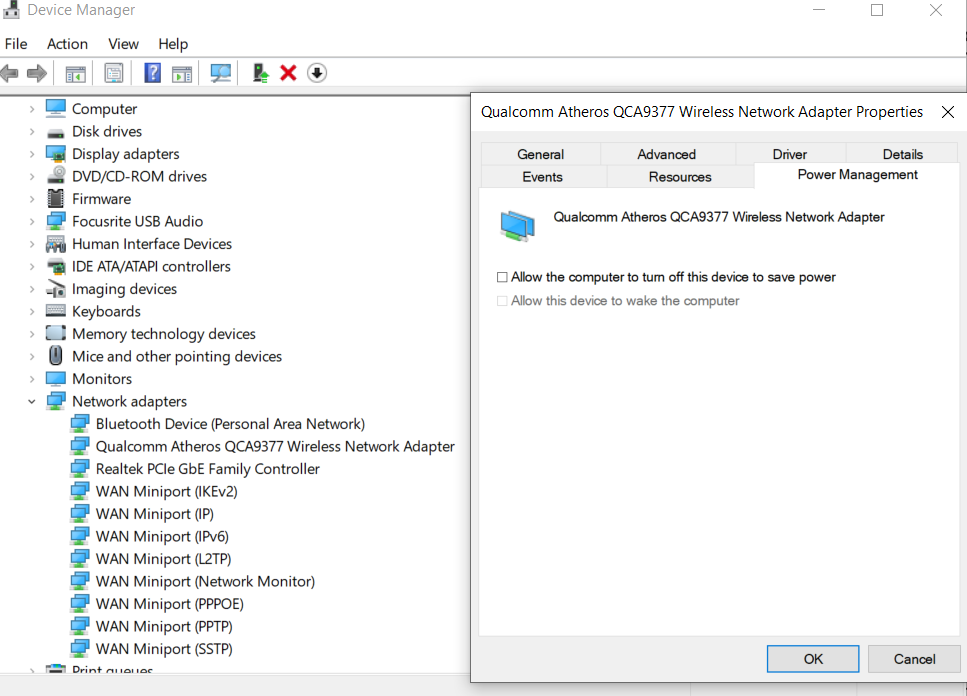The width and height of the screenshot is (967, 696).
Task: Select Qualcomm Atheros QCA9377 adapter in tree
Action: (x=275, y=446)
